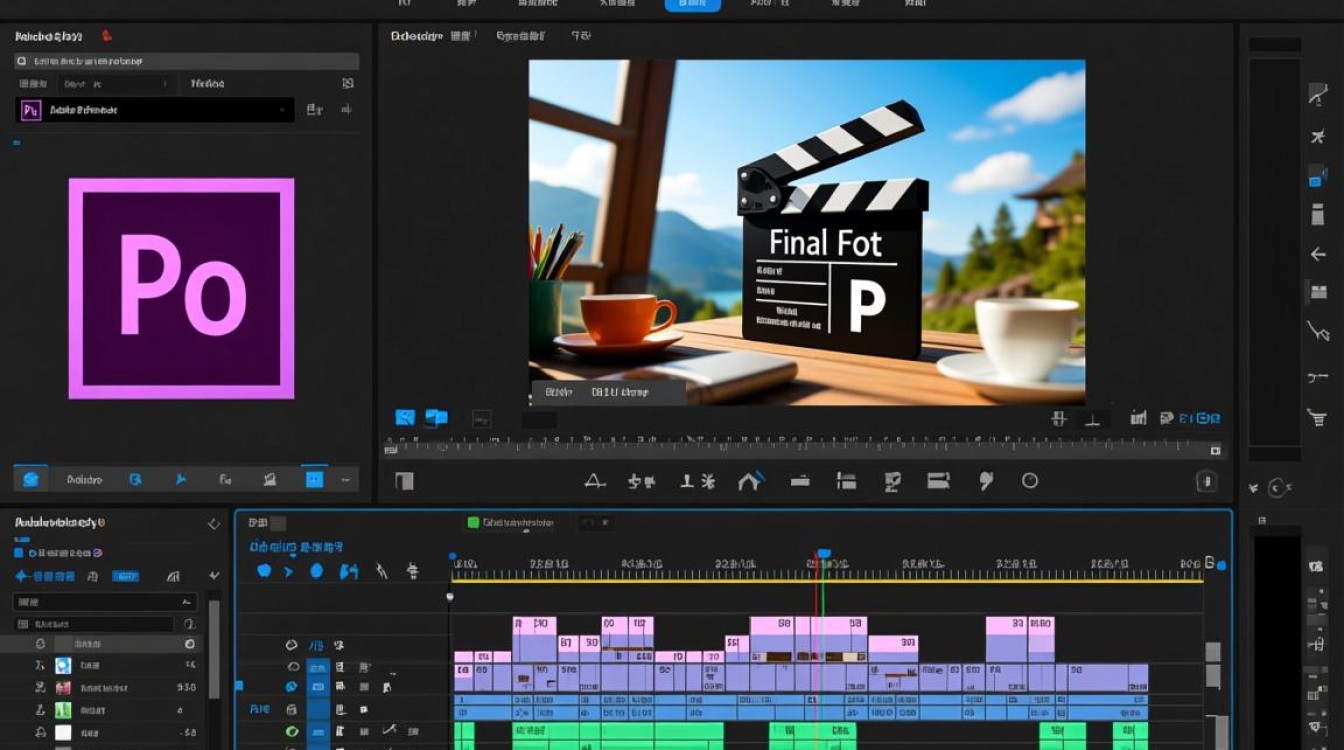The width and height of the screenshot is (1344, 750).
Task: Click the short dash icon in transport row
Action: [x=800, y=481]
